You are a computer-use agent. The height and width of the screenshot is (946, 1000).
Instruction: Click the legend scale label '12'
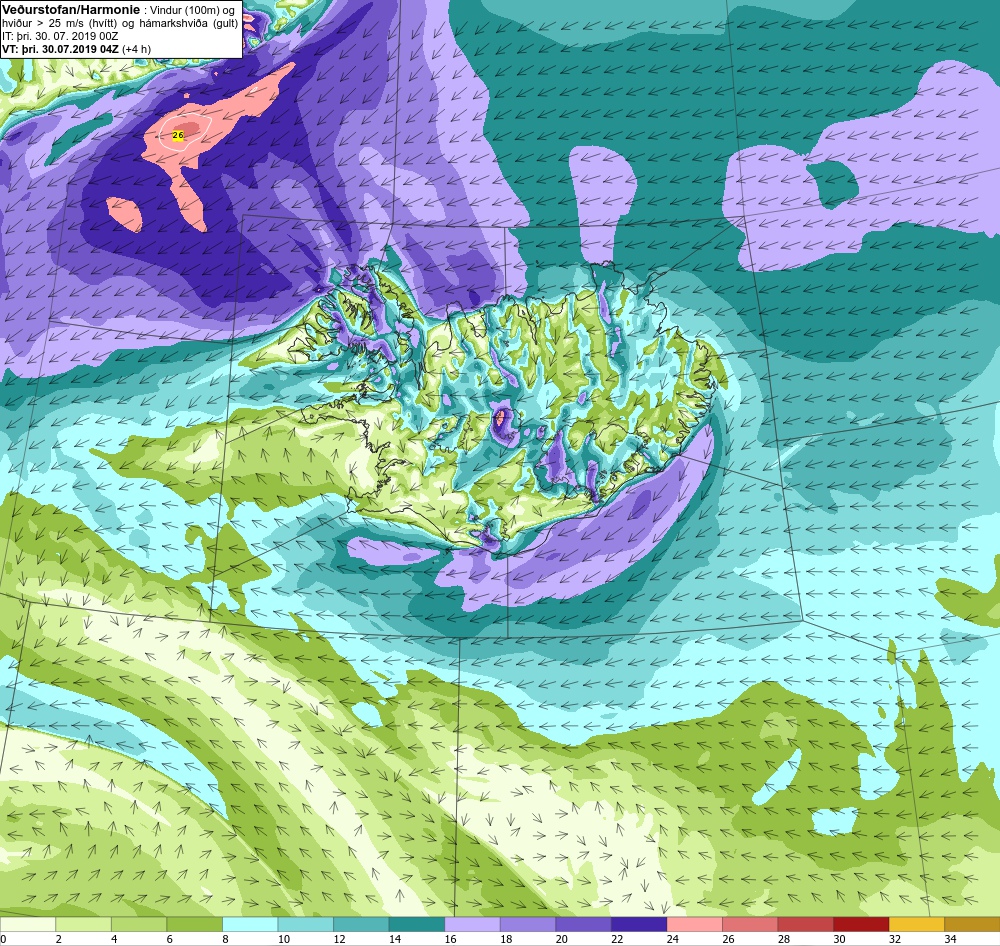[x=339, y=939]
